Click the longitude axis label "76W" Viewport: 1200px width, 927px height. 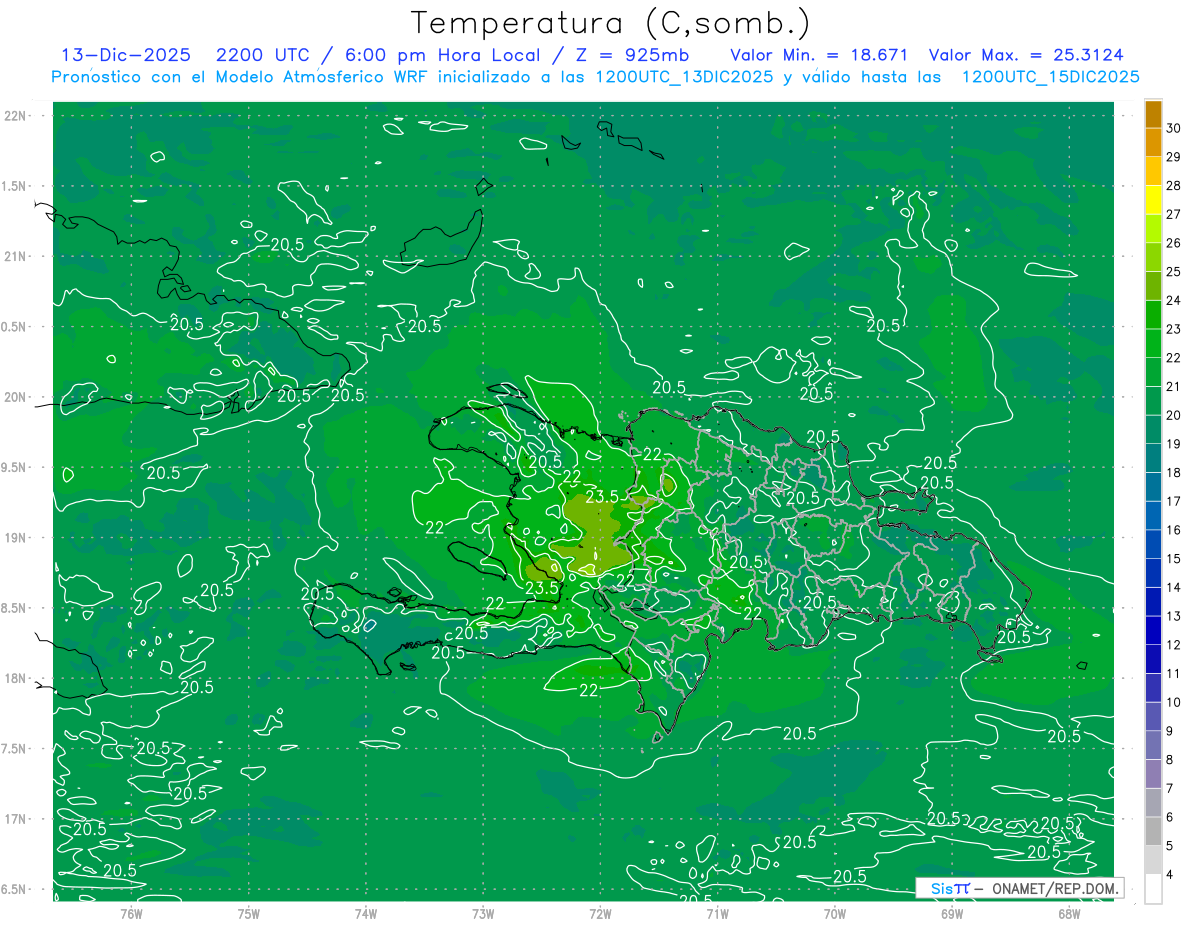point(131,913)
